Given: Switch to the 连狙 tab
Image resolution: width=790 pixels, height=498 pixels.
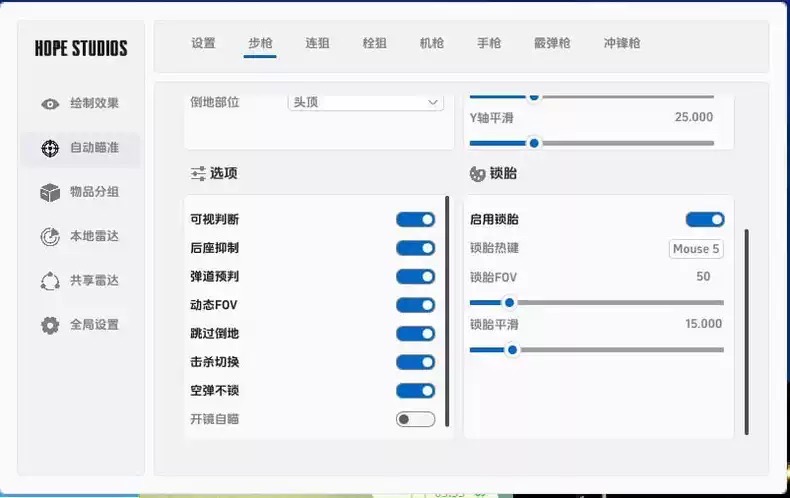Looking at the screenshot, I should pyautogui.click(x=317, y=43).
